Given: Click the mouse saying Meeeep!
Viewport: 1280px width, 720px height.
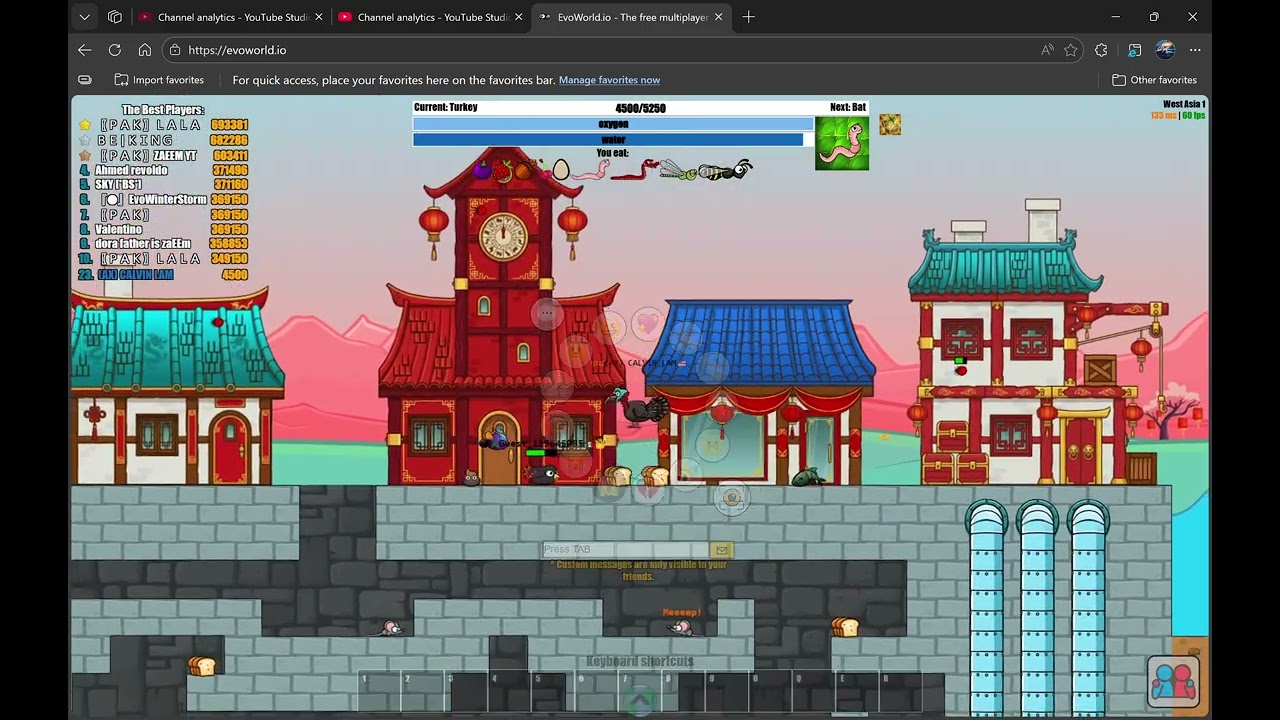Looking at the screenshot, I should [x=682, y=628].
